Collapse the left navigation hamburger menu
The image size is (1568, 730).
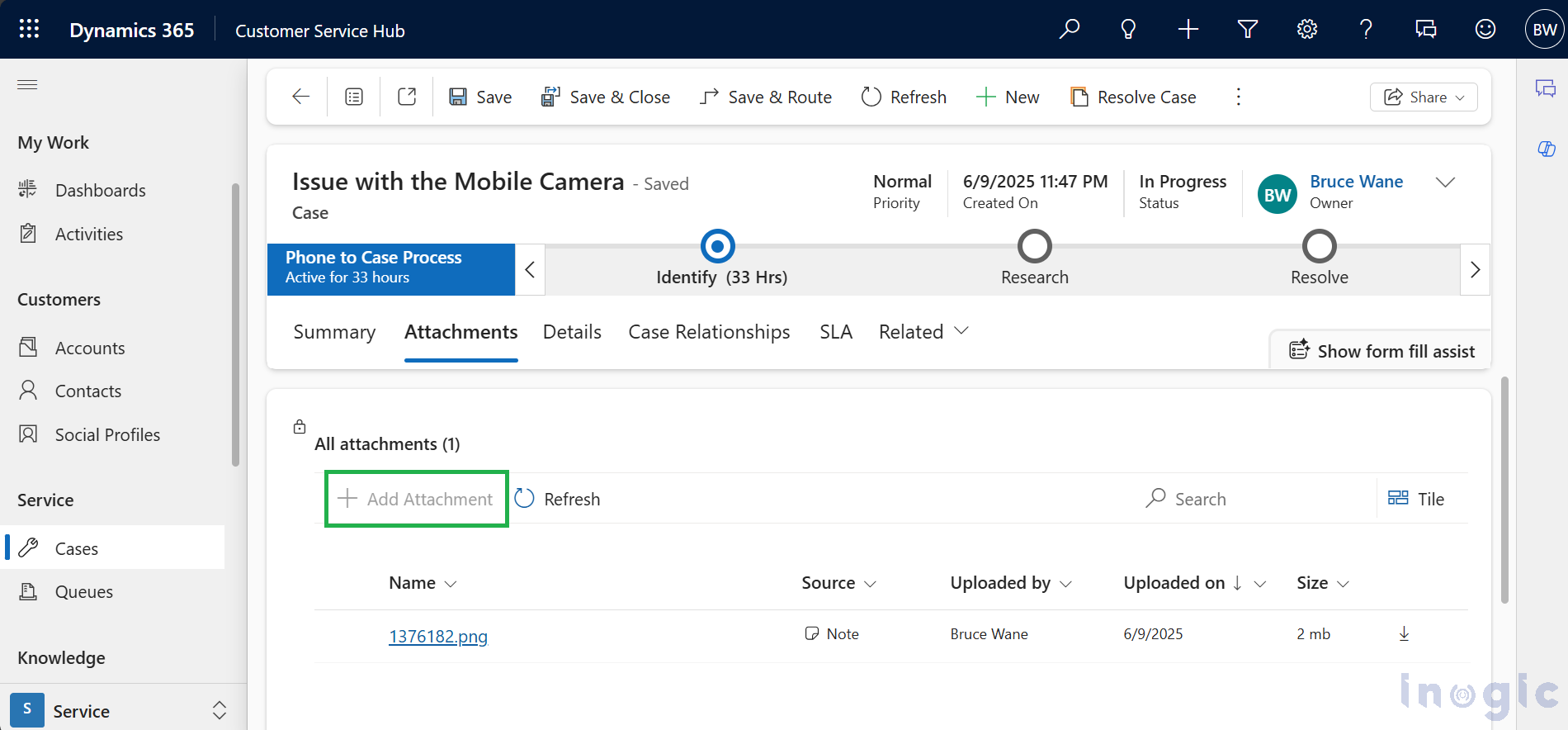pyautogui.click(x=27, y=85)
